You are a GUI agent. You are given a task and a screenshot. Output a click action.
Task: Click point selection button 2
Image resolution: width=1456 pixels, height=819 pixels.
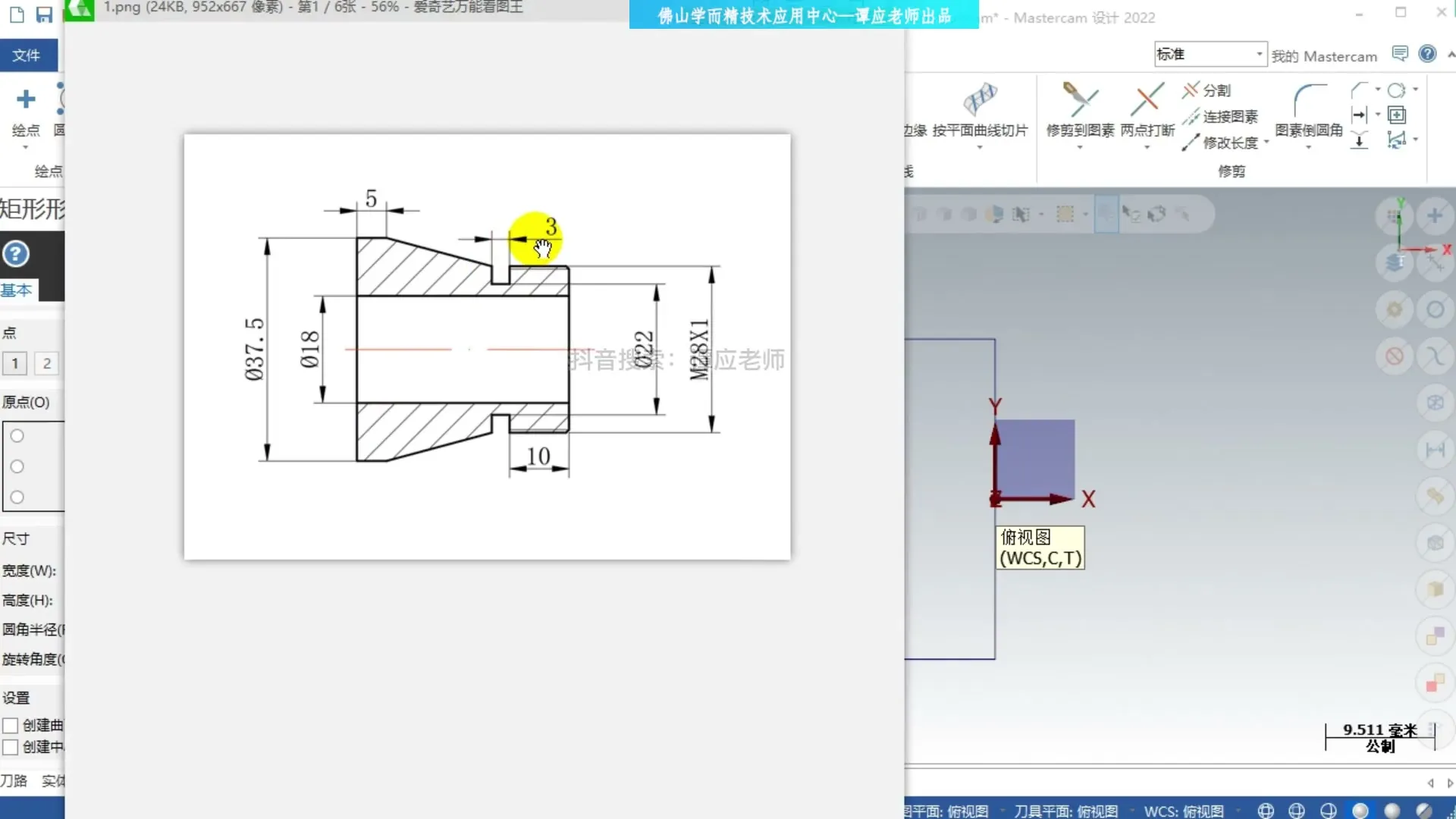[x=45, y=363]
